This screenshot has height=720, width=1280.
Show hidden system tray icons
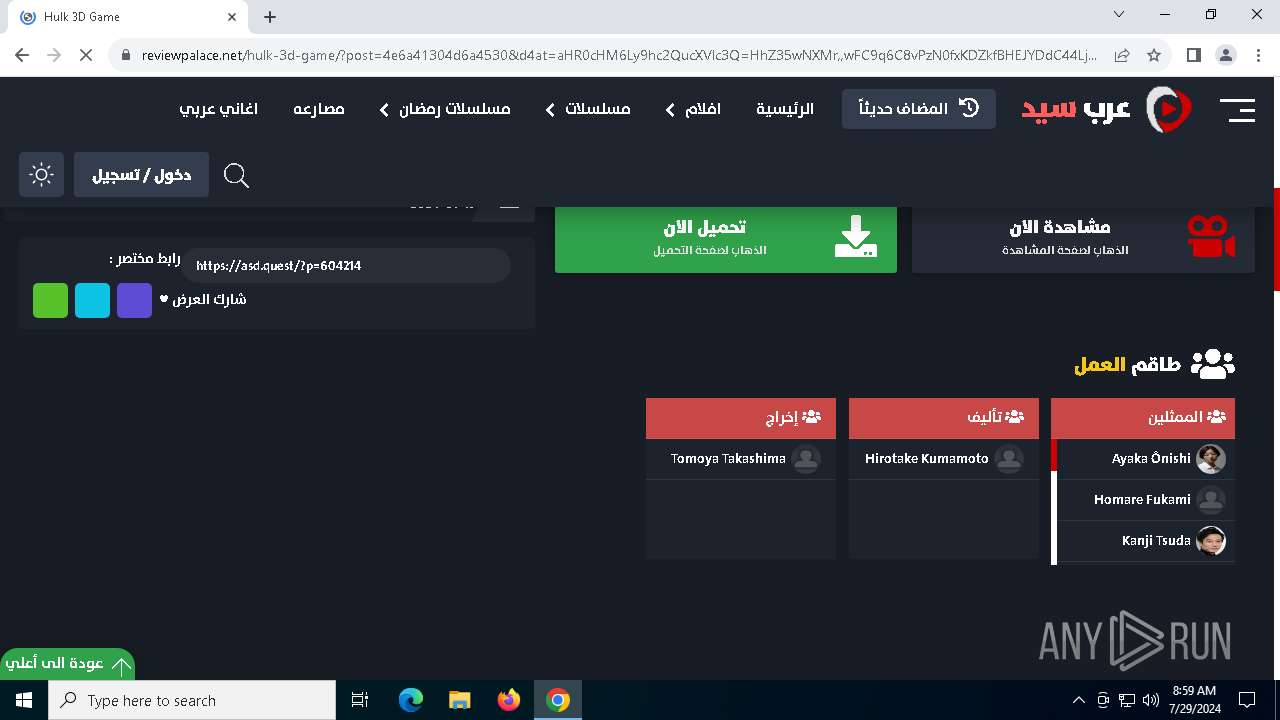pyautogui.click(x=1079, y=700)
